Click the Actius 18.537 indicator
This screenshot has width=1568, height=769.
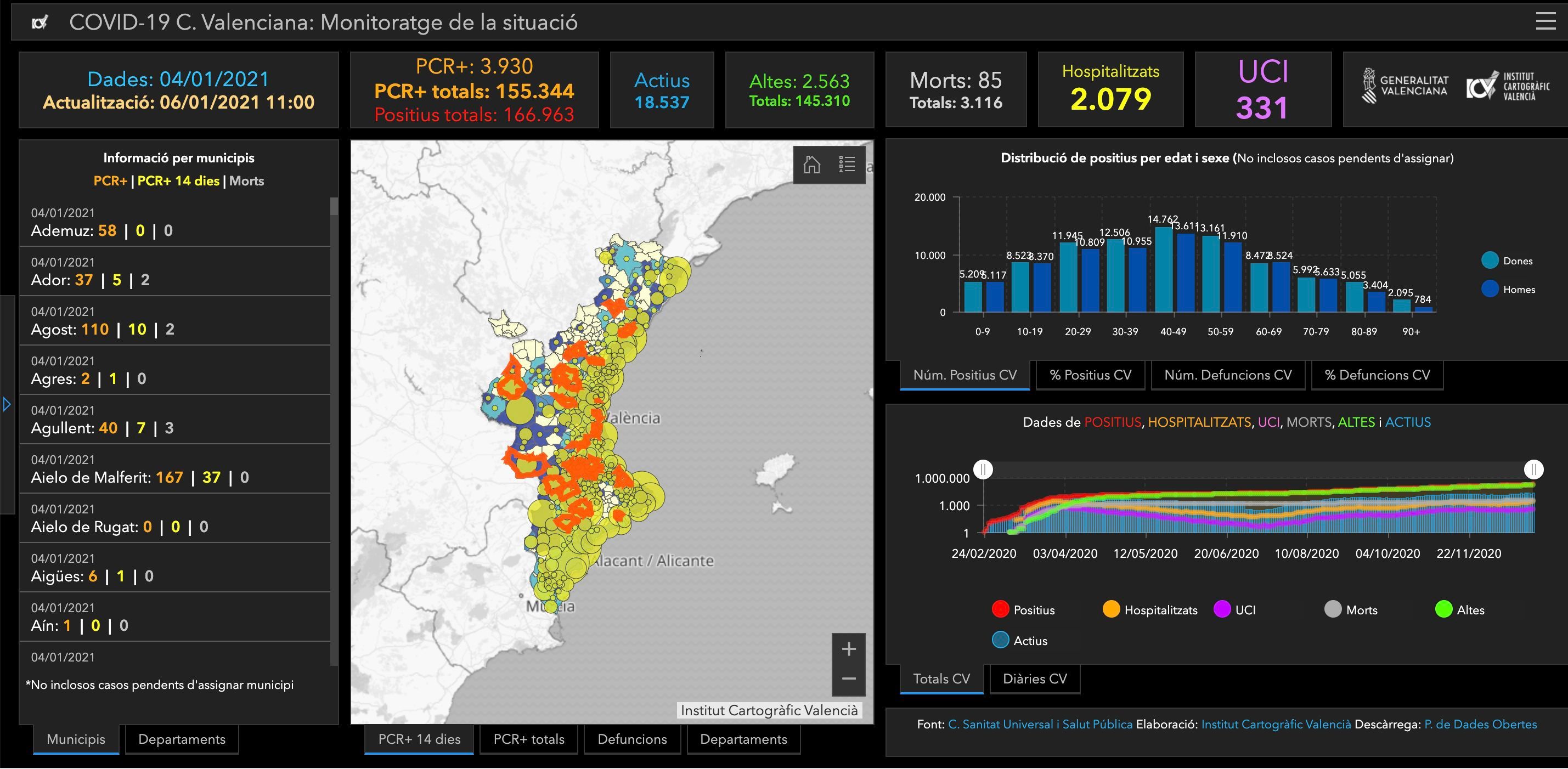pyautogui.click(x=662, y=90)
